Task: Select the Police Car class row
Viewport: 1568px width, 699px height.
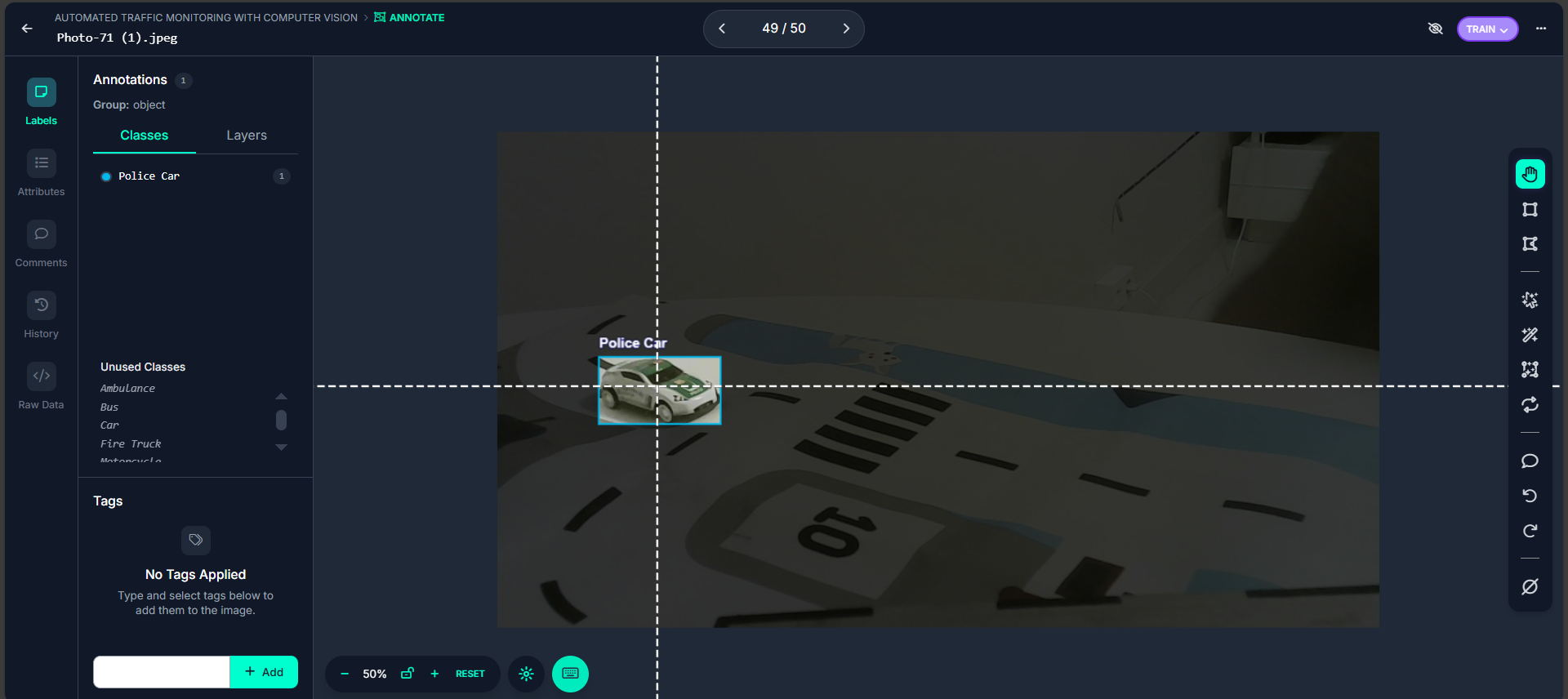Action: click(x=195, y=176)
